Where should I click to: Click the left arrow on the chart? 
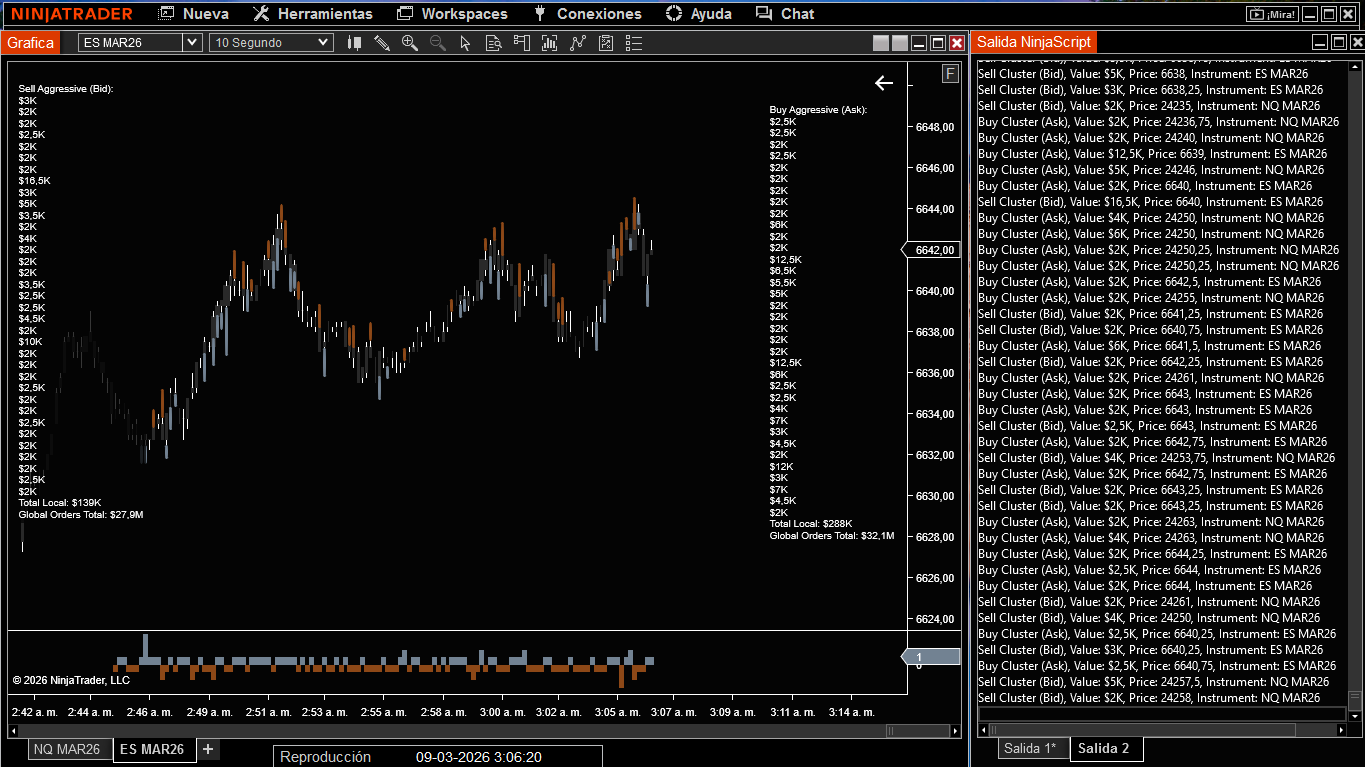point(884,84)
